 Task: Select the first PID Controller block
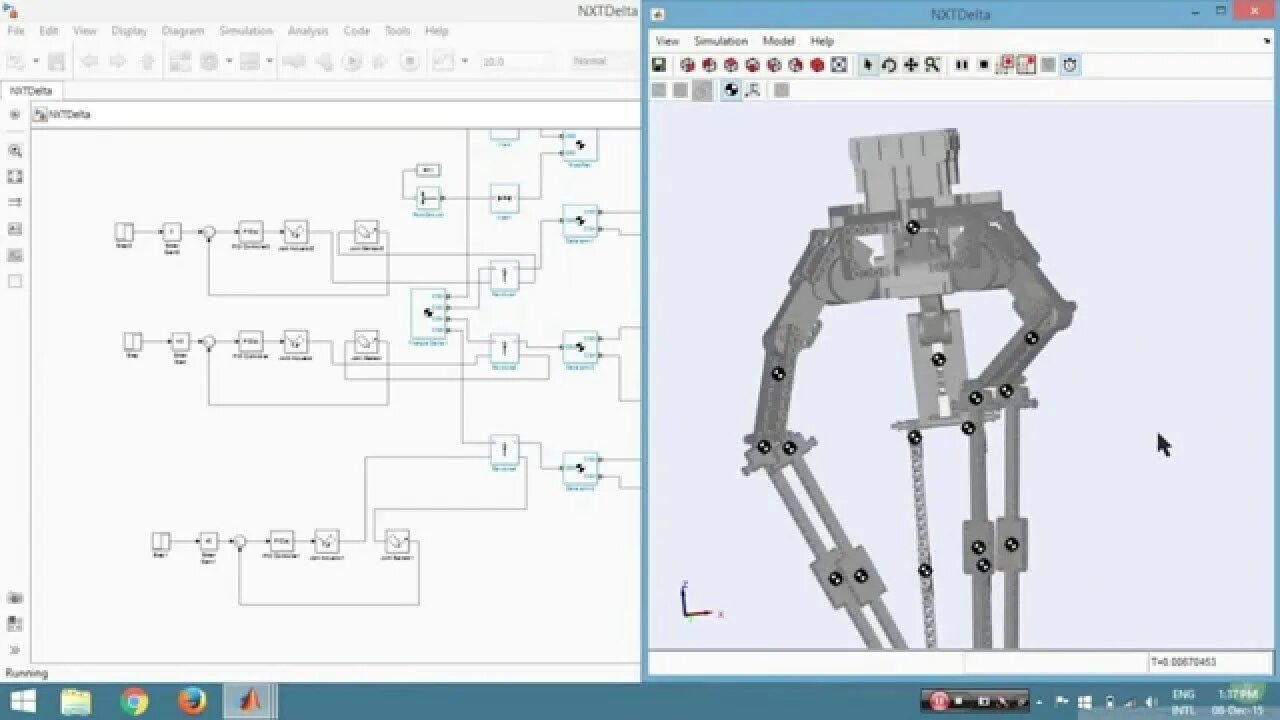coord(251,231)
